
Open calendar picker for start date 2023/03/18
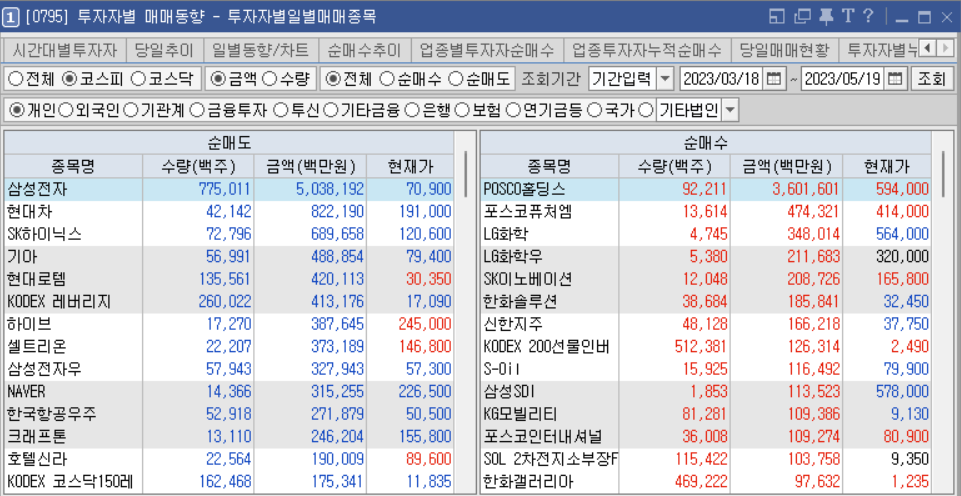point(775,78)
